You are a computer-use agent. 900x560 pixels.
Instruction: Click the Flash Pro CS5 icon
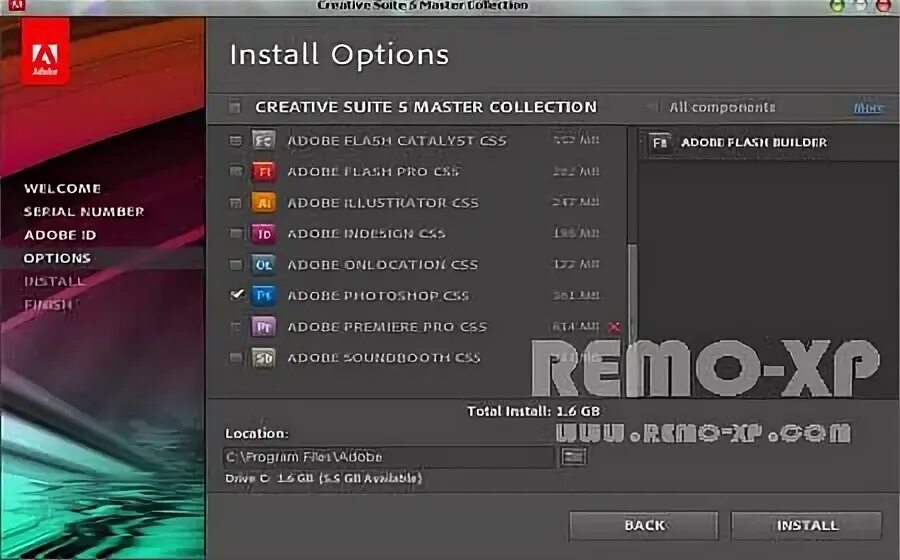click(x=263, y=171)
